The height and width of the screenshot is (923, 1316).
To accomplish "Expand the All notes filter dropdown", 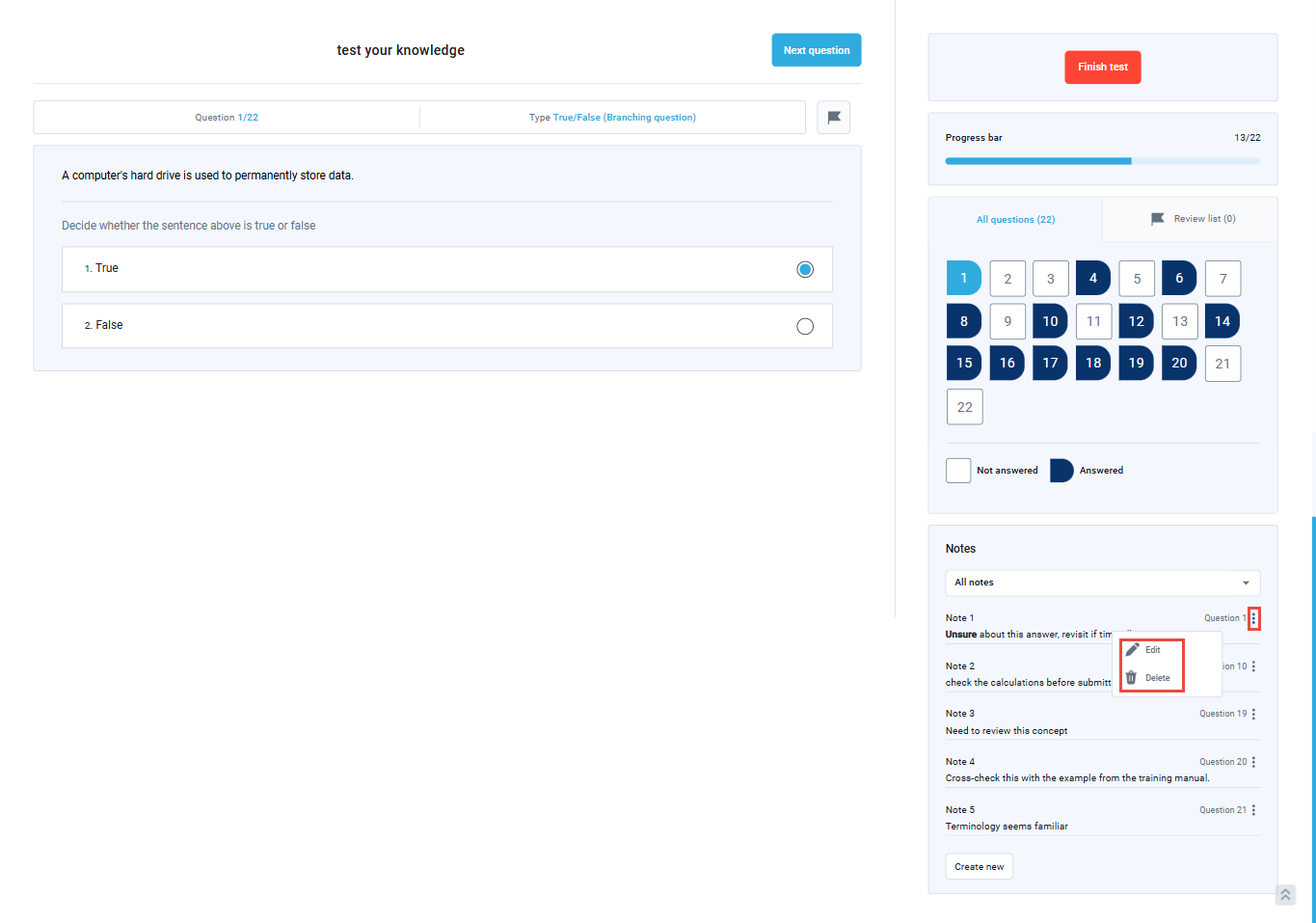I will [x=1103, y=583].
